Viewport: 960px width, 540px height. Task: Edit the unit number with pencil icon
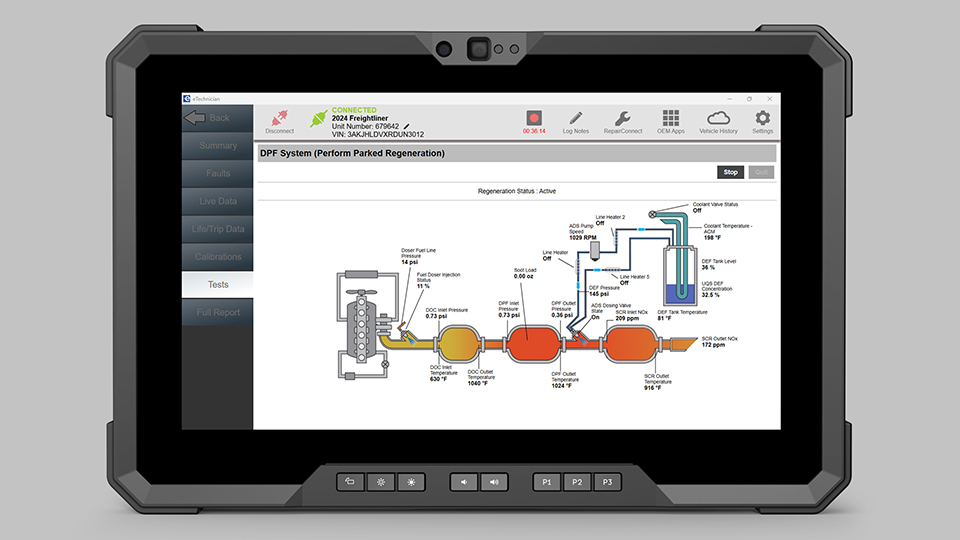[407, 126]
